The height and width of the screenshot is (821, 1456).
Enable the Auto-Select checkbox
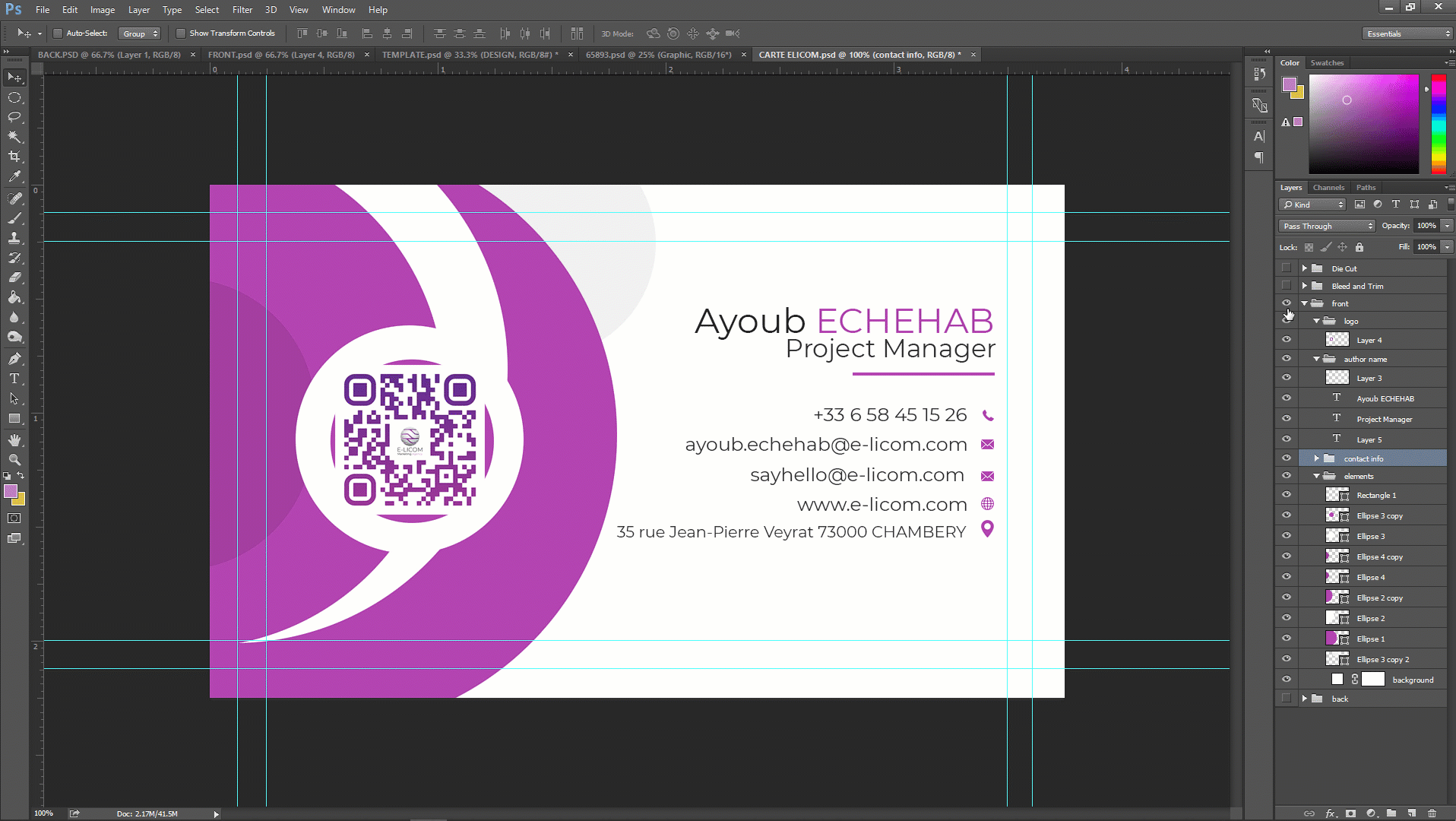coord(57,33)
